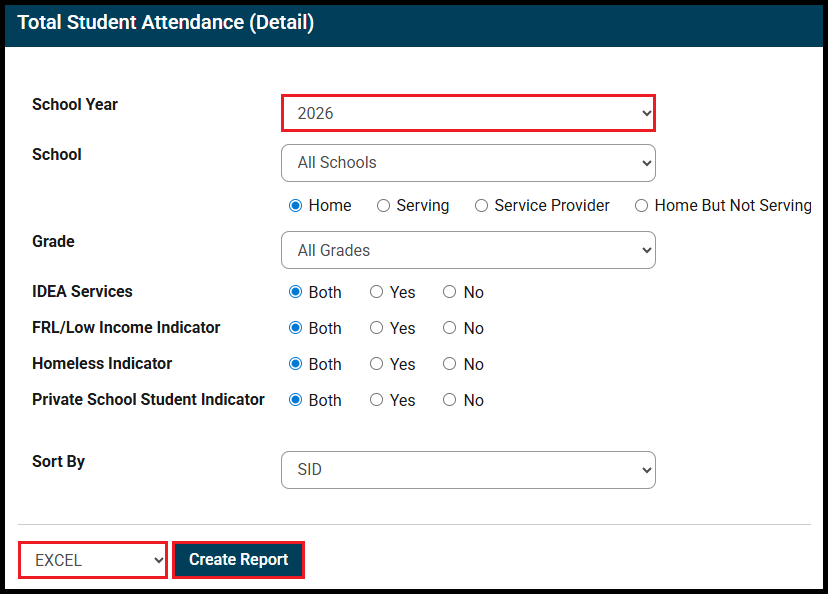Set Private School Student Indicator to No
828x594 pixels.
click(x=450, y=400)
